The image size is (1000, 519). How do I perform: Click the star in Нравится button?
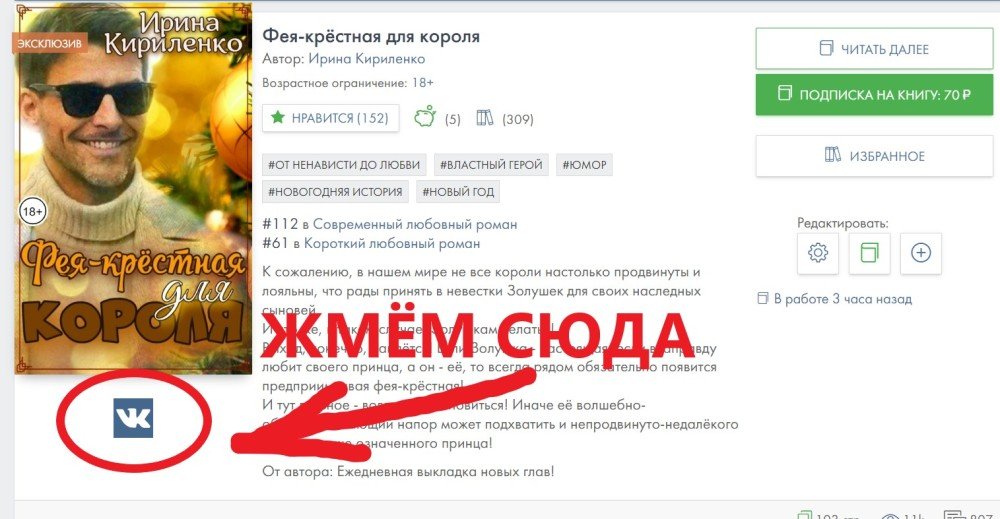[277, 117]
